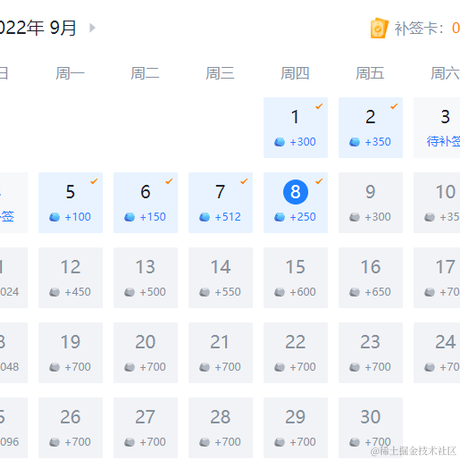Select September 1 with +300 reward

click(296, 128)
